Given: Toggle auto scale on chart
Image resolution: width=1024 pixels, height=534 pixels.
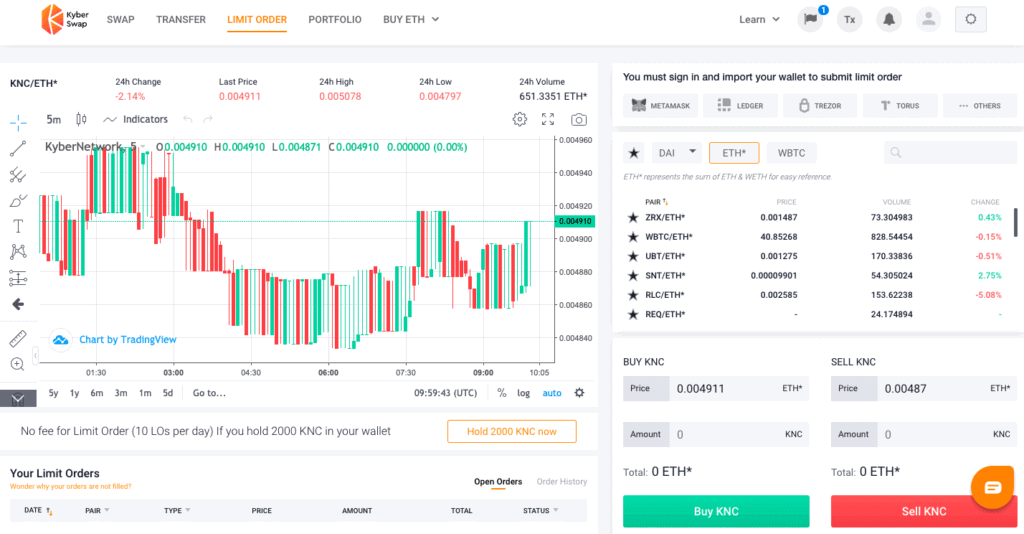Looking at the screenshot, I should [552, 393].
